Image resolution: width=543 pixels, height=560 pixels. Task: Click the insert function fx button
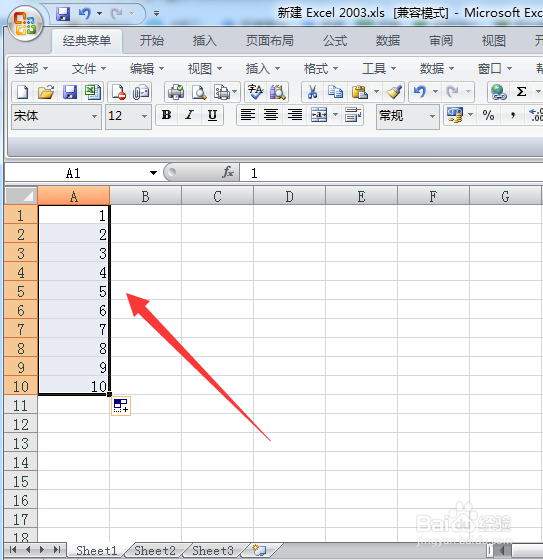[x=228, y=172]
